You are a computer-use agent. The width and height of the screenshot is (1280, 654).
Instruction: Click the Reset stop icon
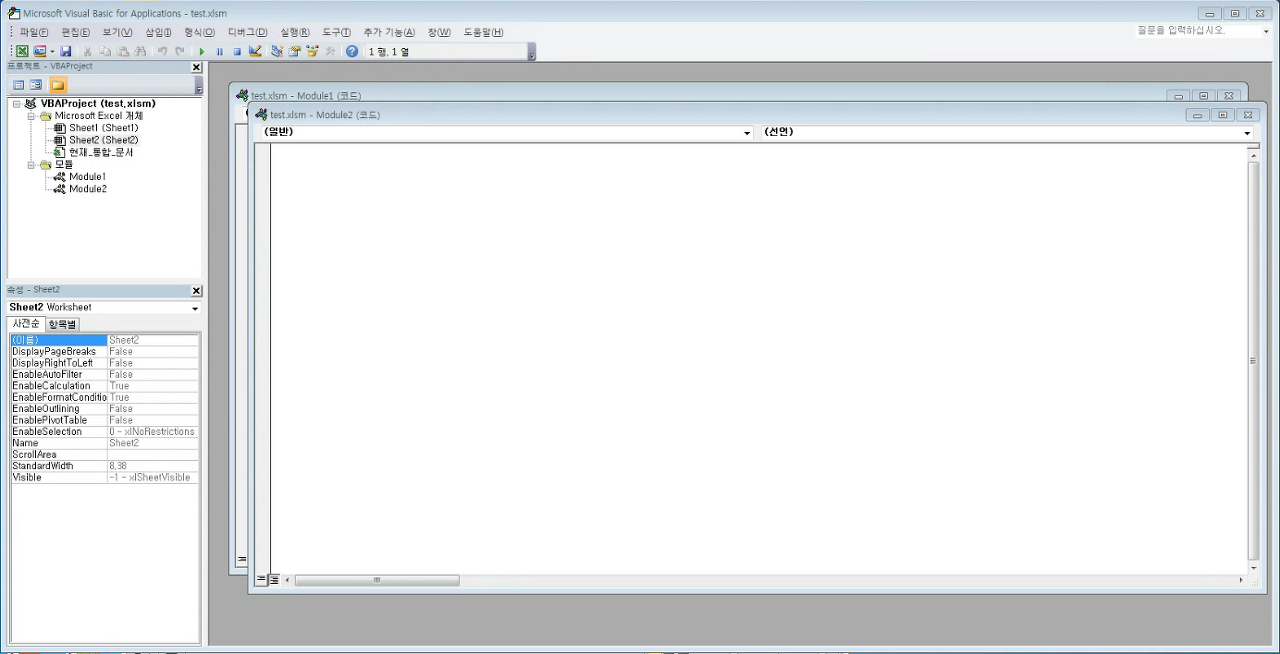[237, 51]
